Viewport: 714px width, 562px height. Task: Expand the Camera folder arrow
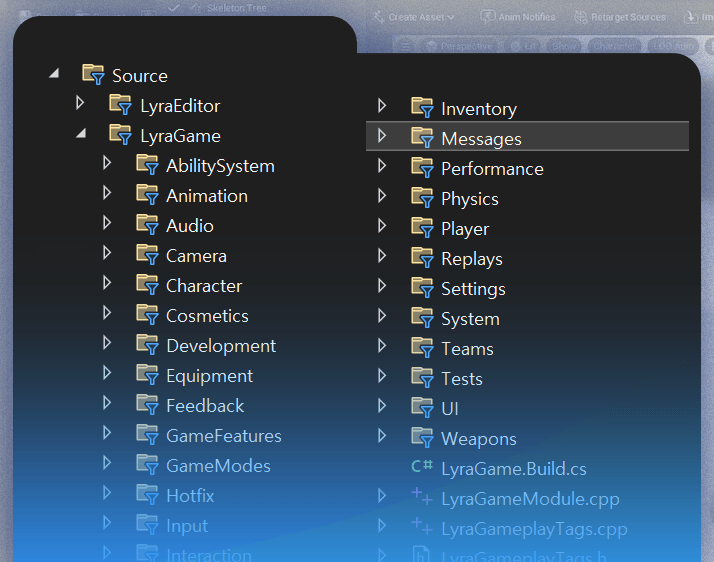coord(107,253)
